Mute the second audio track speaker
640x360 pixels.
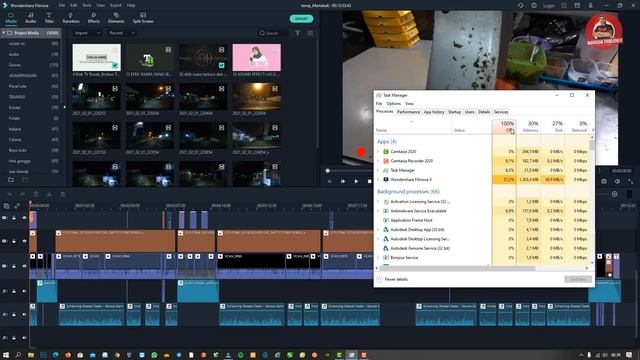pyautogui.click(x=24, y=314)
